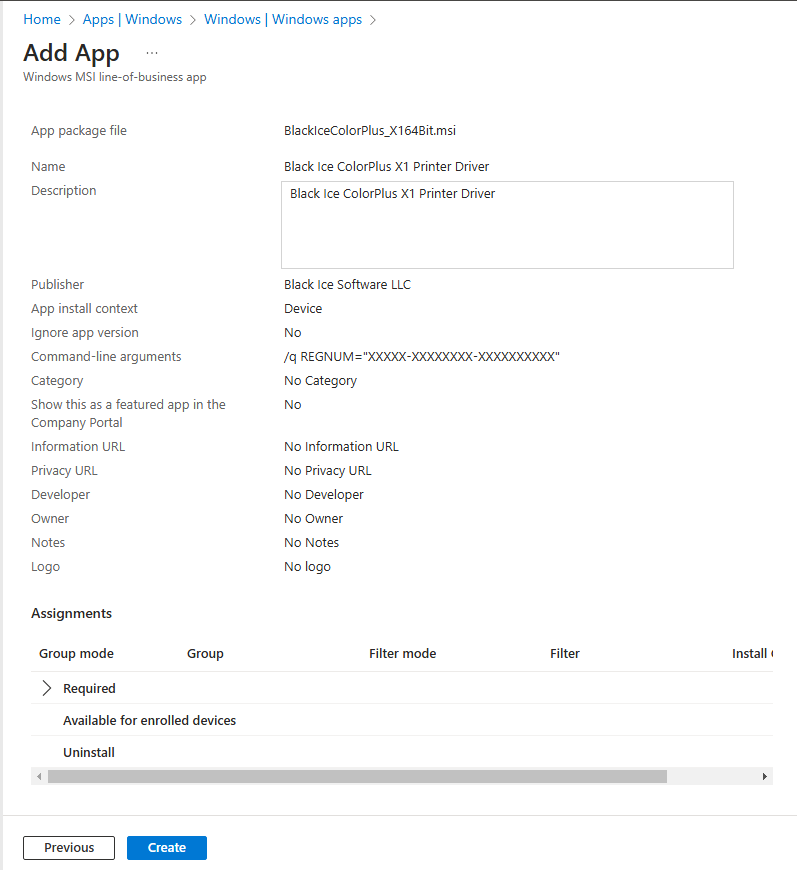This screenshot has height=870, width=797.
Task: Click the assignments horizontal scrollbar thumb
Action: [357, 776]
